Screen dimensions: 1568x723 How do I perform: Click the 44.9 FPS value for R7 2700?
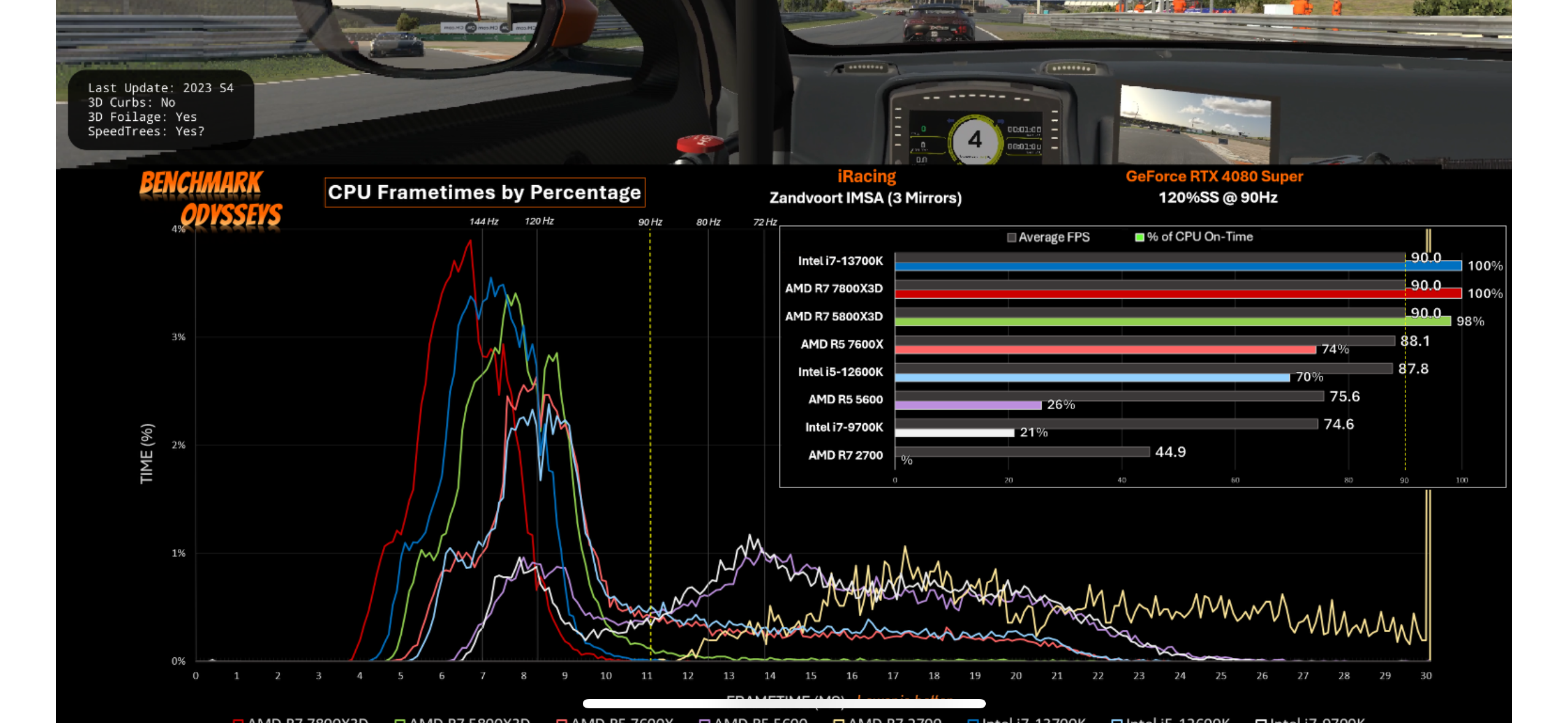pos(1170,453)
